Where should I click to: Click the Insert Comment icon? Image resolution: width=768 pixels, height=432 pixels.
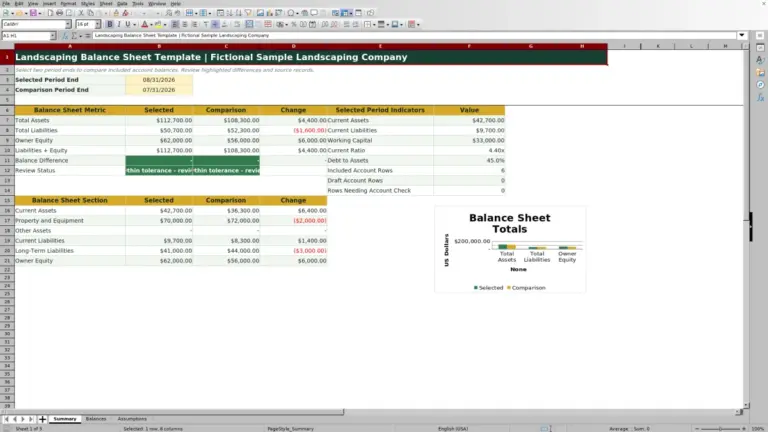coord(314,13)
